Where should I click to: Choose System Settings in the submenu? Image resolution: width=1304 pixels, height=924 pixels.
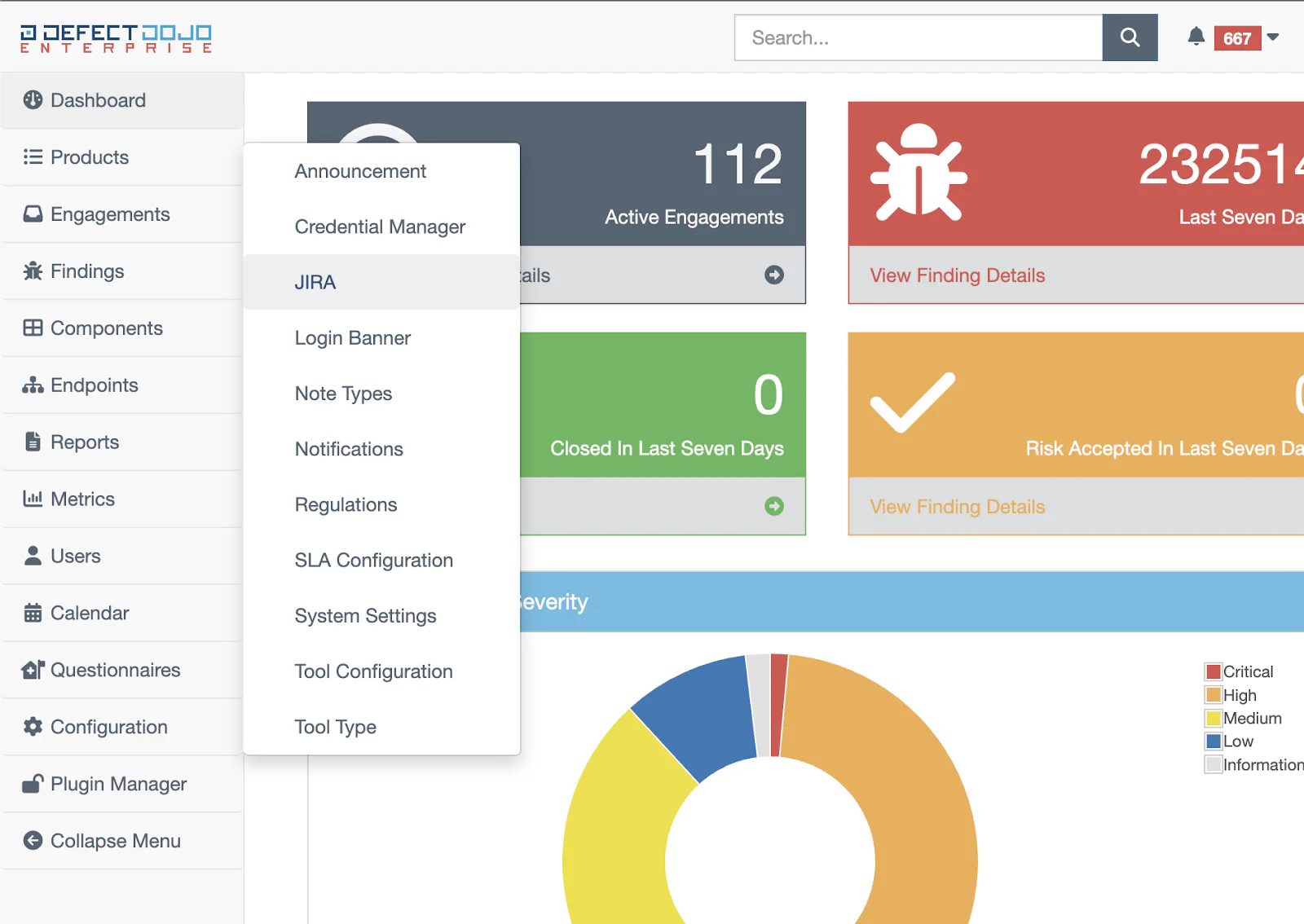pos(365,616)
